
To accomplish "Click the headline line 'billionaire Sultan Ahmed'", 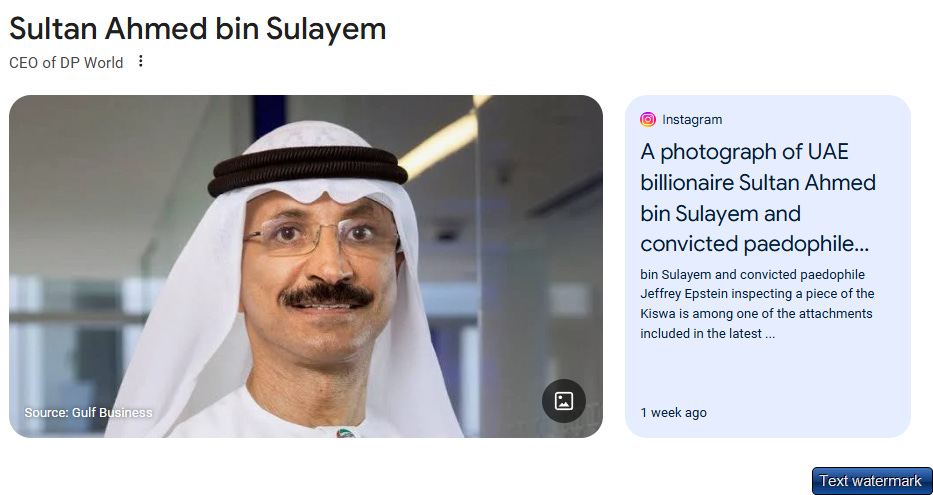I will 758,182.
